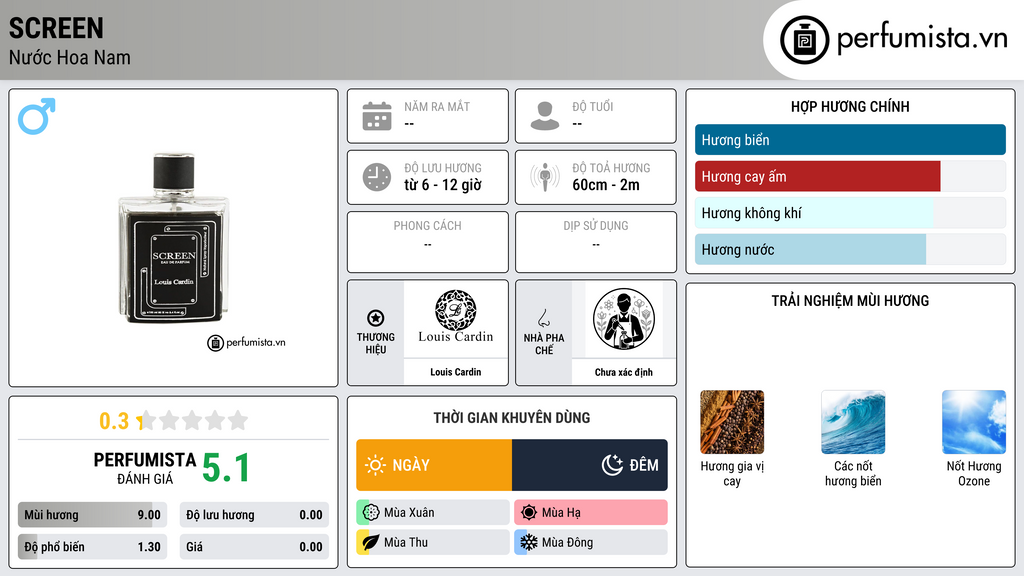1024x576 pixels.
Task: Click the snowflake icon beside Mùa Đông
Action: click(529, 542)
